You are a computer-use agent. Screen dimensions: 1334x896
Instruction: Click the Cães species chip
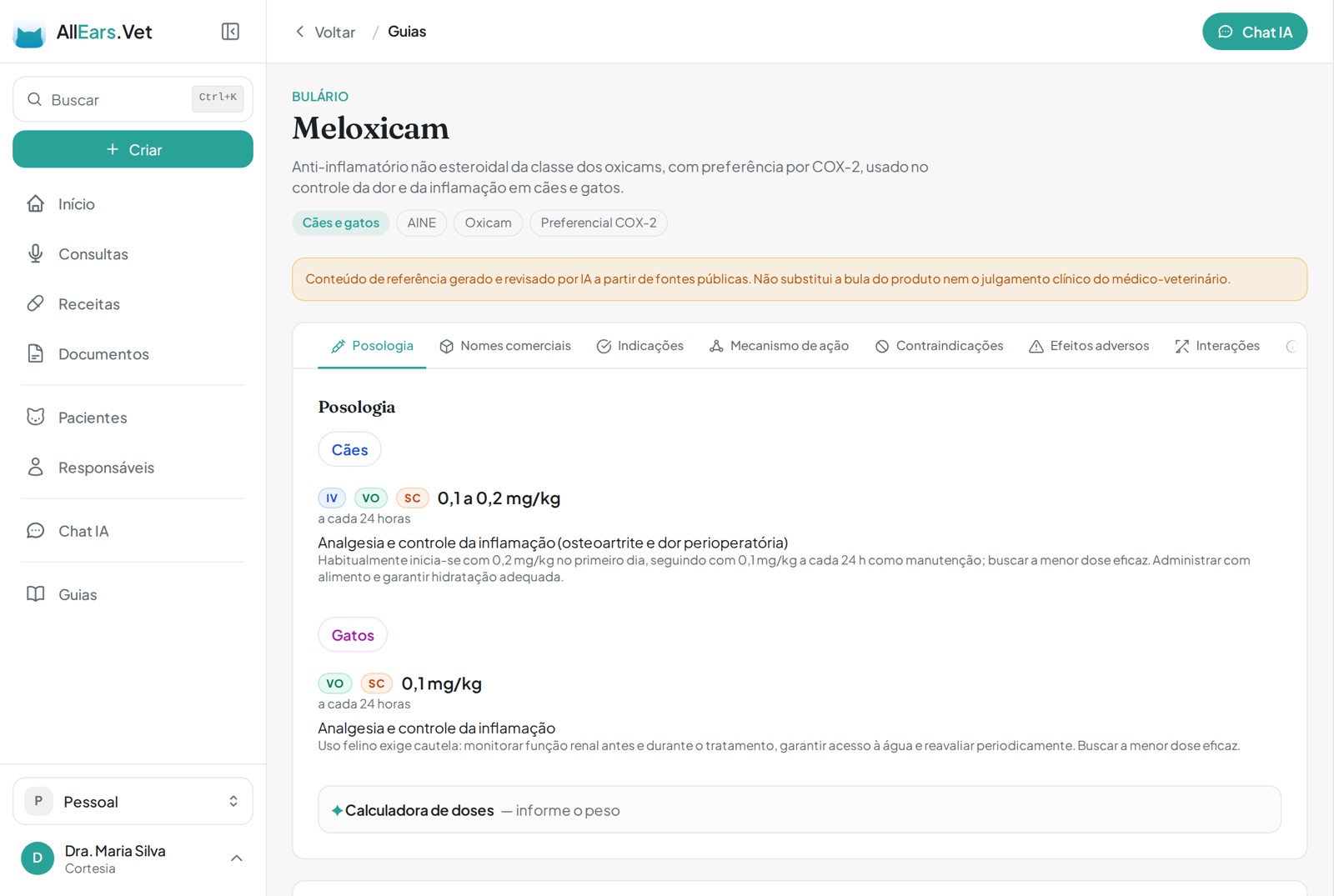tap(349, 449)
